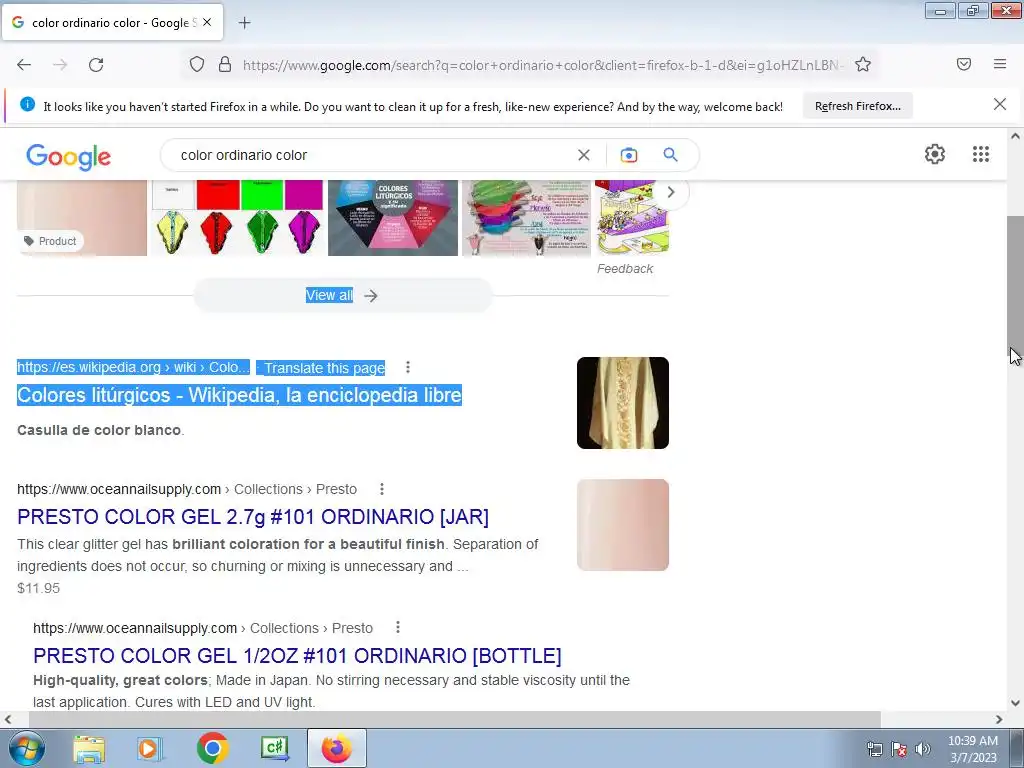Dismiss the Firefox refresh notification bar
This screenshot has height=768, width=1024.
click(x=1000, y=104)
